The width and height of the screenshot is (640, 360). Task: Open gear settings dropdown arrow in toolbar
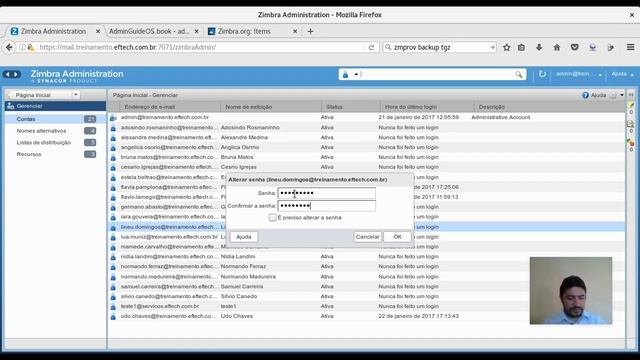point(622,95)
